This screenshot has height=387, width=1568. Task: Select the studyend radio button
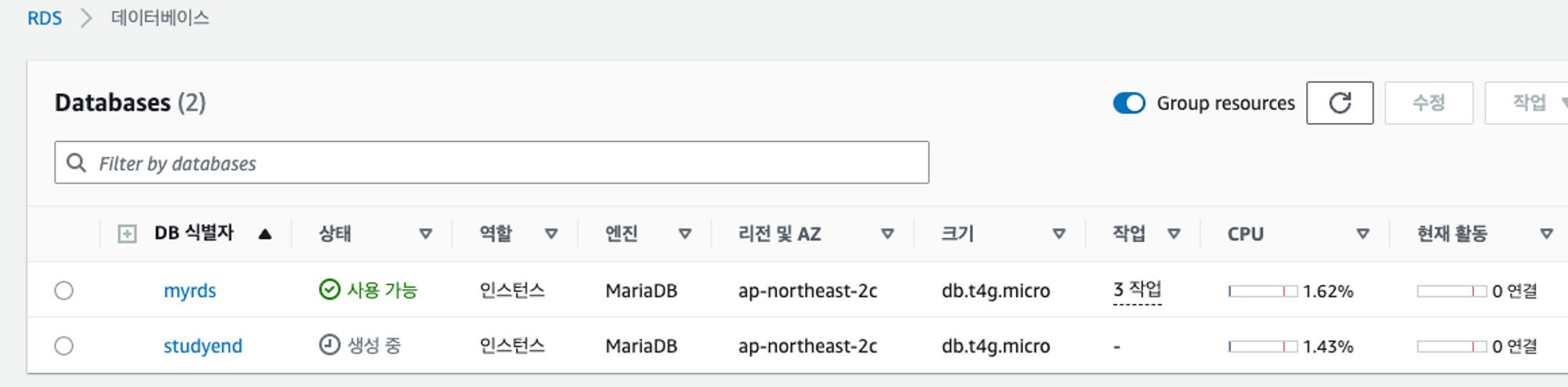(x=64, y=345)
